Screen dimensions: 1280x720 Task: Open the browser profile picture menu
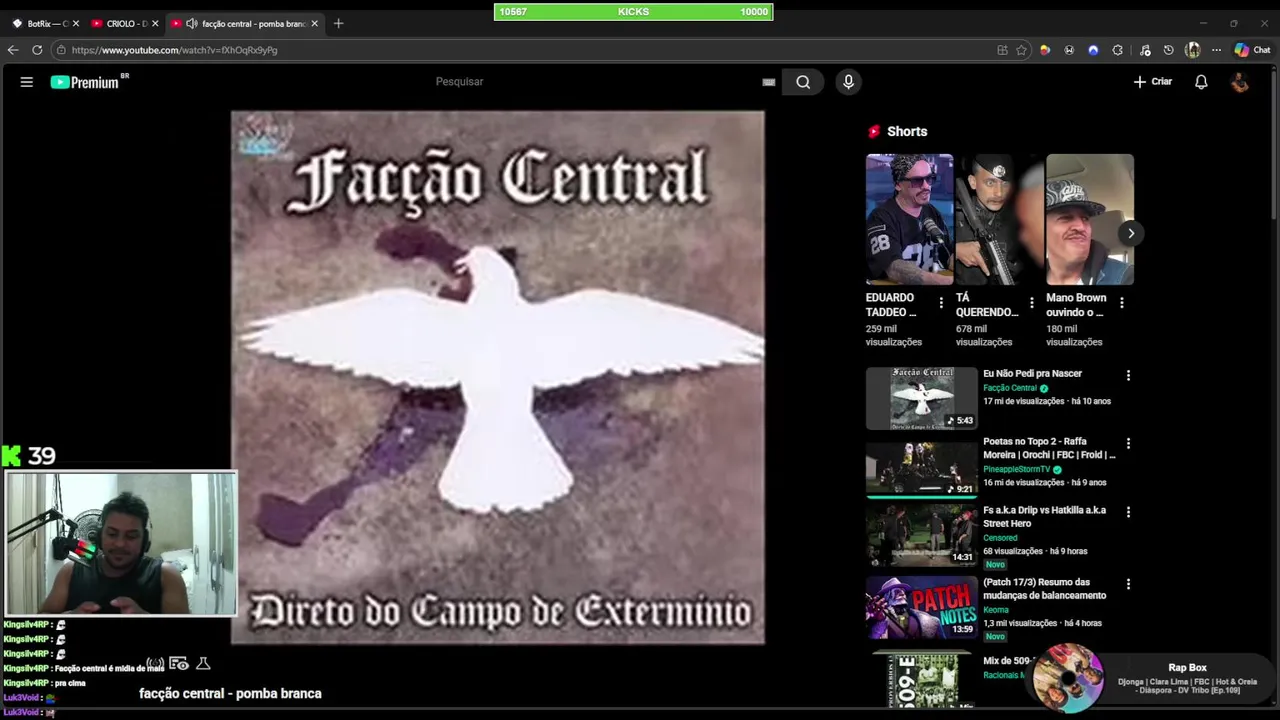click(x=1192, y=50)
